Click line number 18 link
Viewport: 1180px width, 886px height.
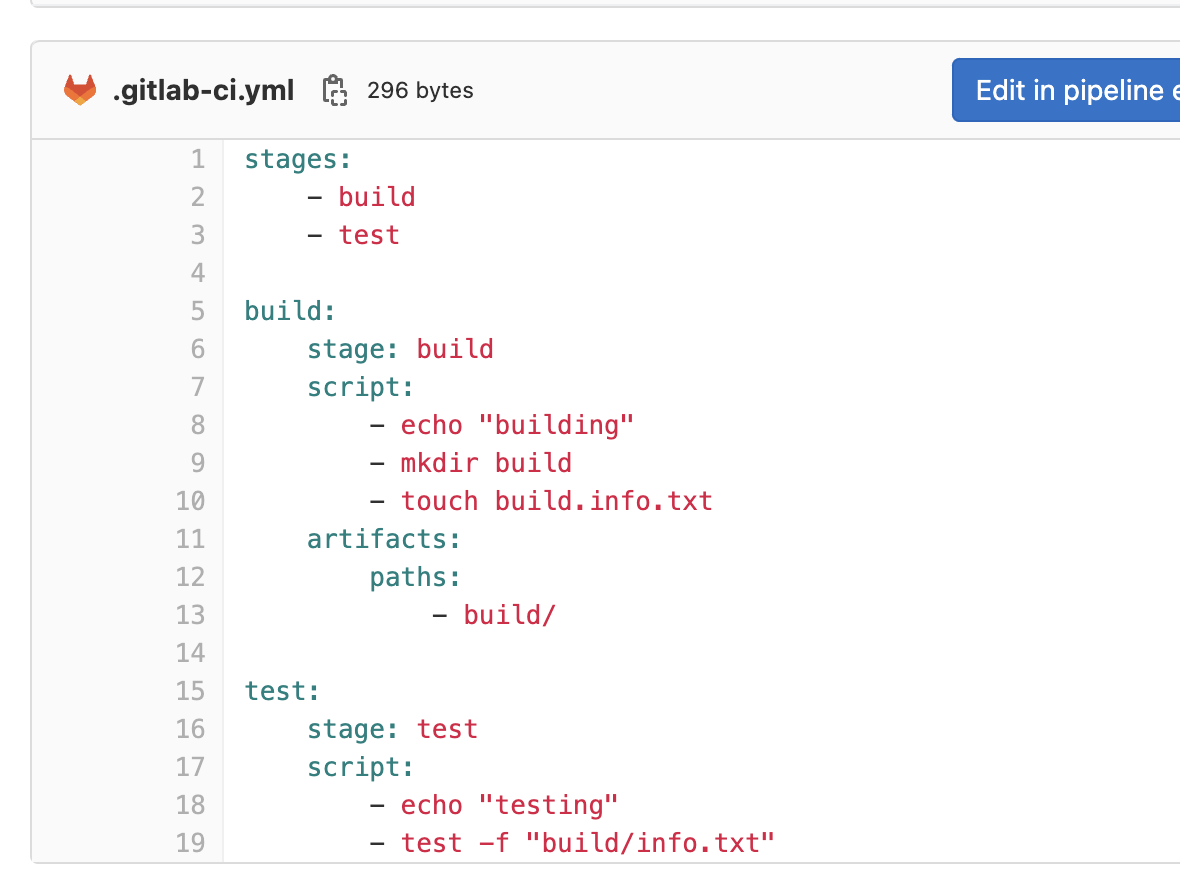click(190, 805)
